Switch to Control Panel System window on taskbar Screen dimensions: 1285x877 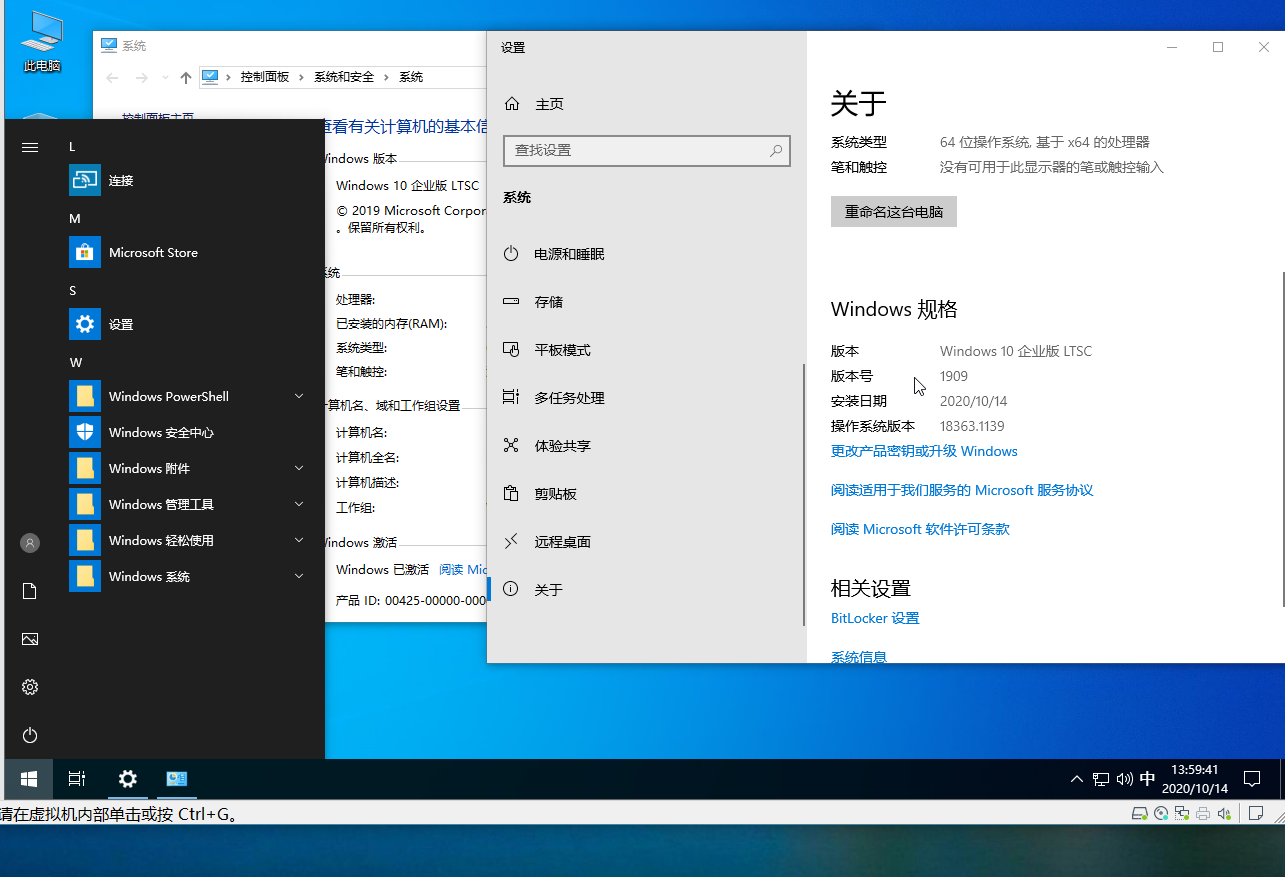(177, 779)
